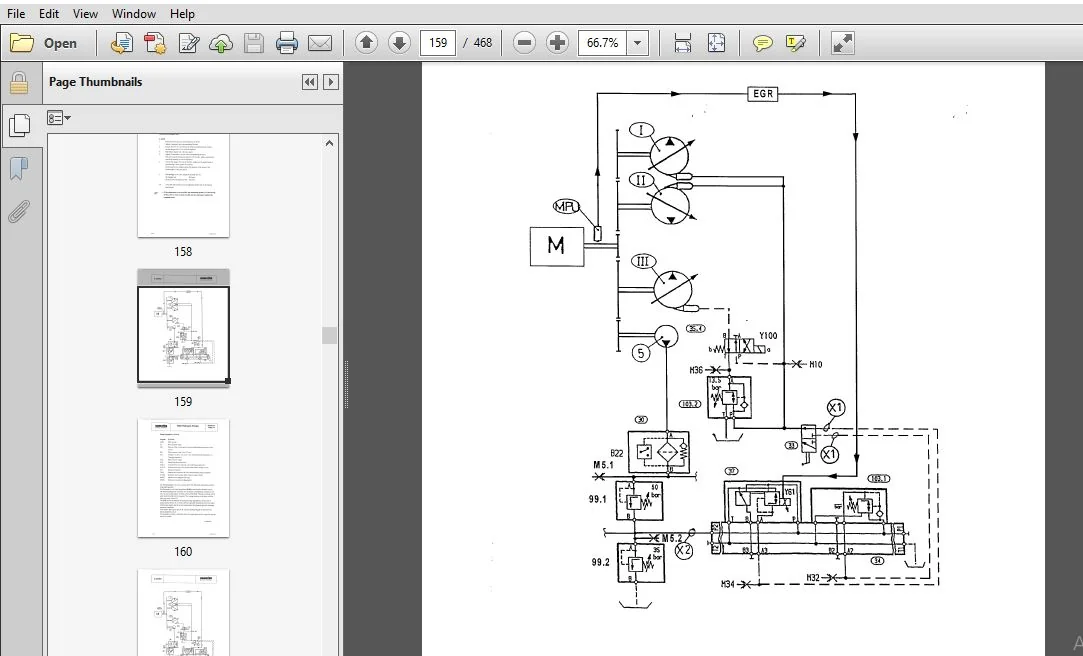Click the M motor box in diagram
Viewport: 1083px width, 656px height.
click(557, 246)
